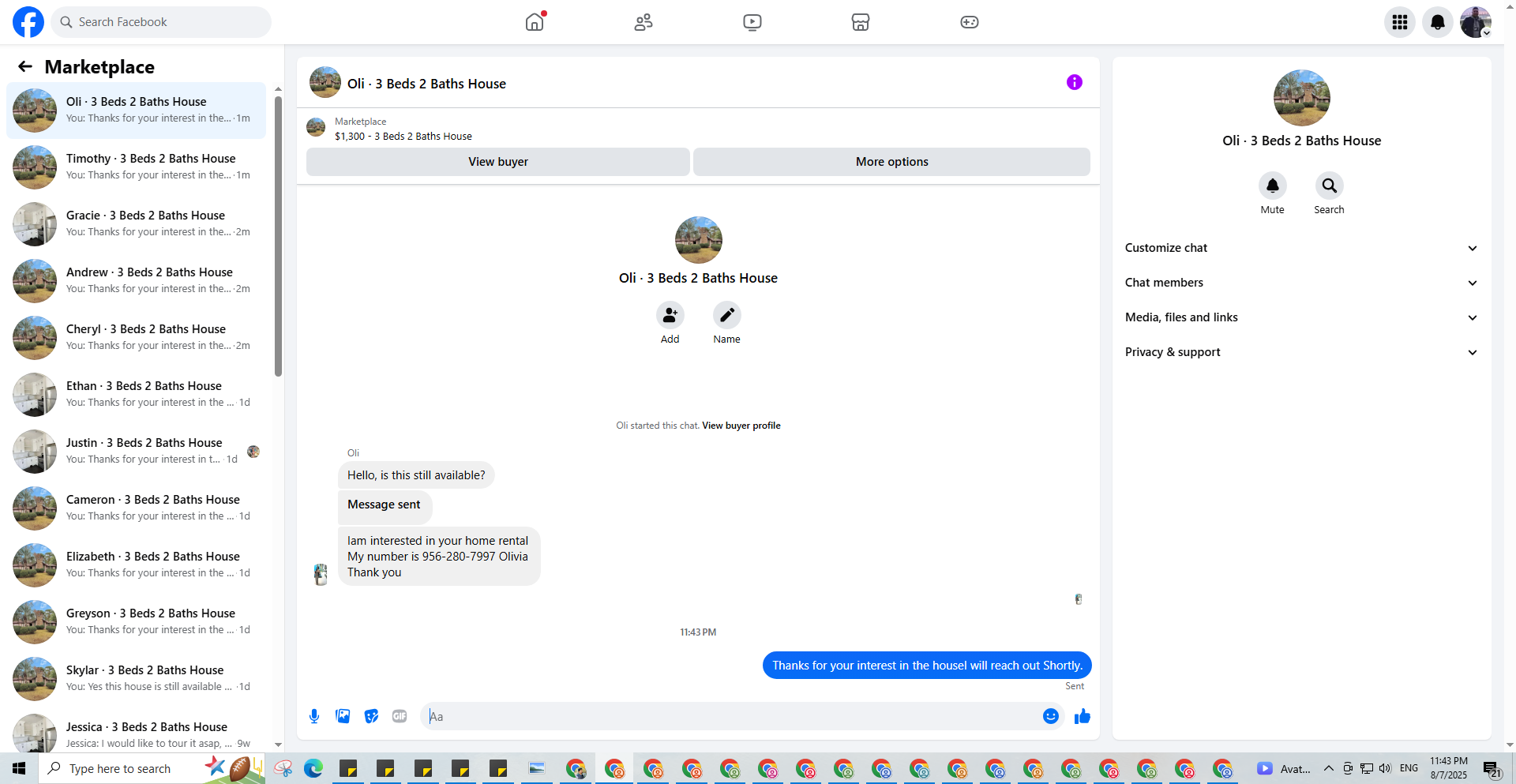Screen dimensions: 1516x784
Task: Click the More options button
Action: [892, 162]
